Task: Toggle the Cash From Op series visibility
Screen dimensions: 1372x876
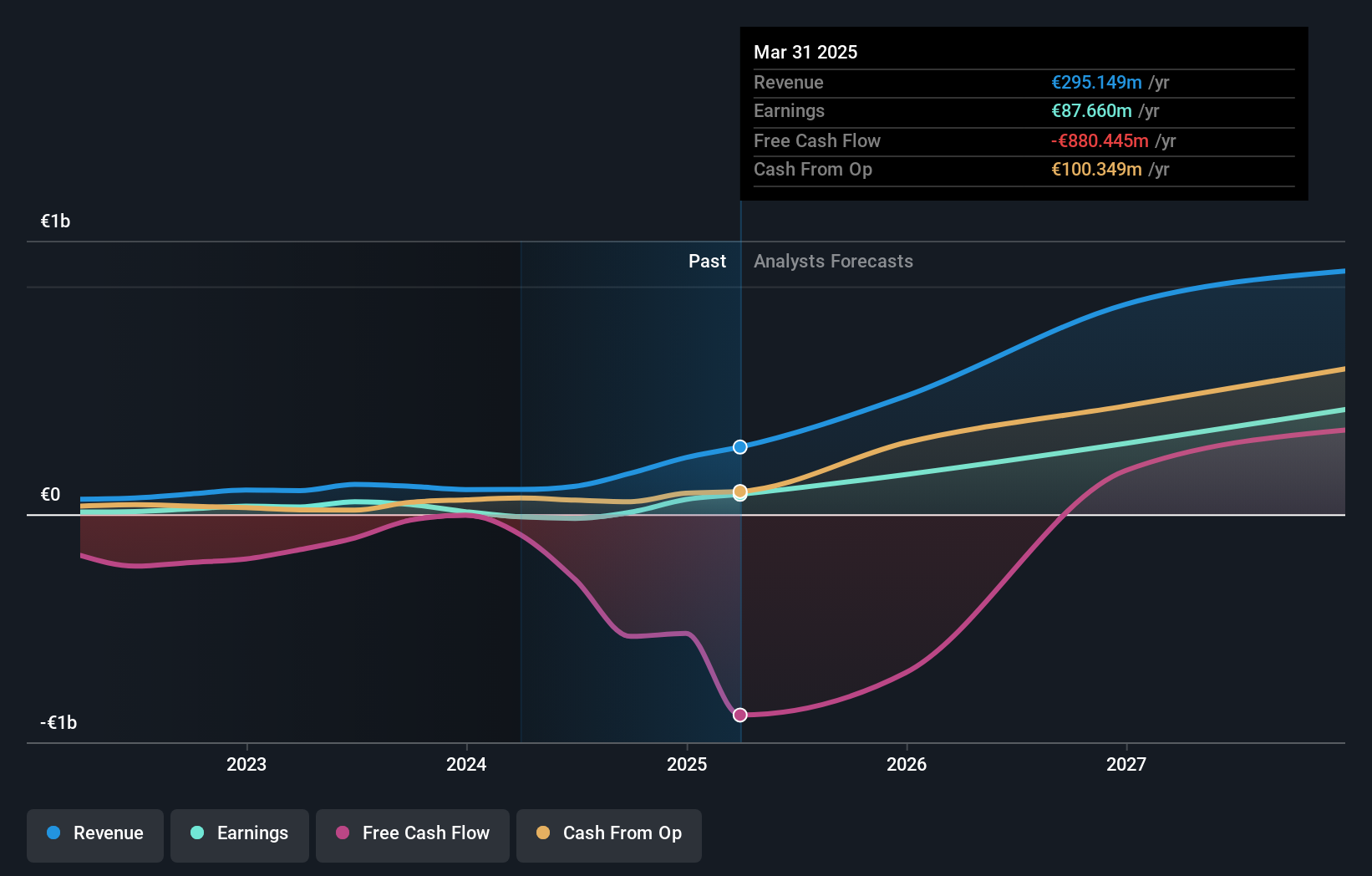Action: point(608,833)
